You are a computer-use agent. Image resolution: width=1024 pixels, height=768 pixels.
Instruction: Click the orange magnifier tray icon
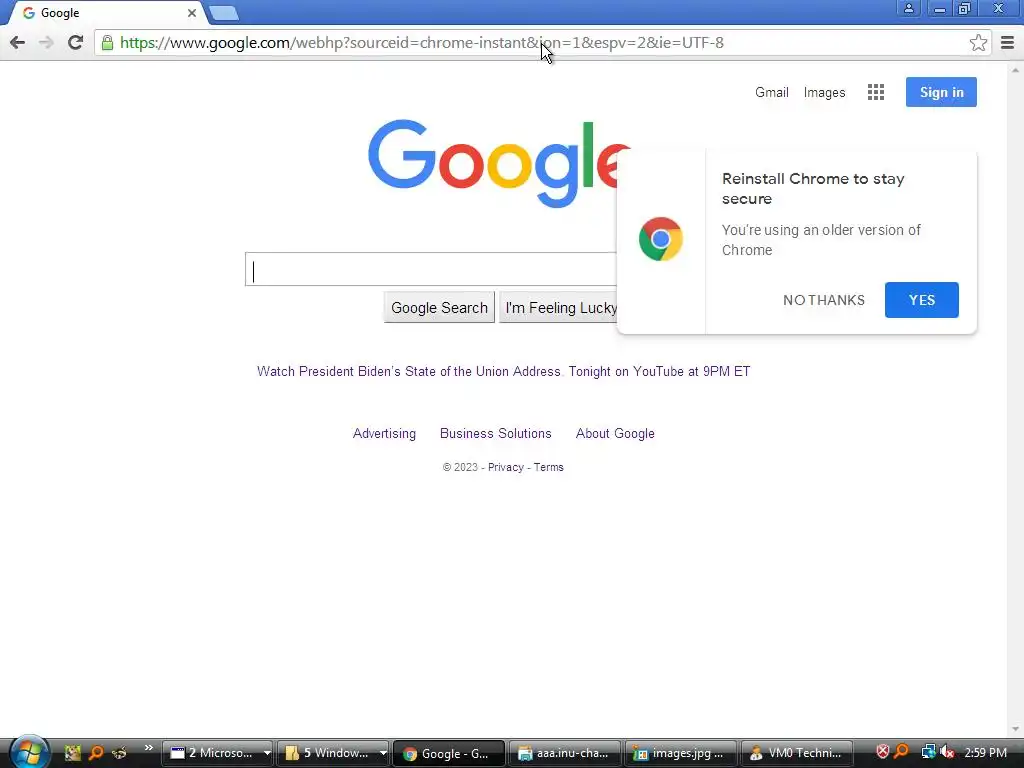tap(901, 752)
